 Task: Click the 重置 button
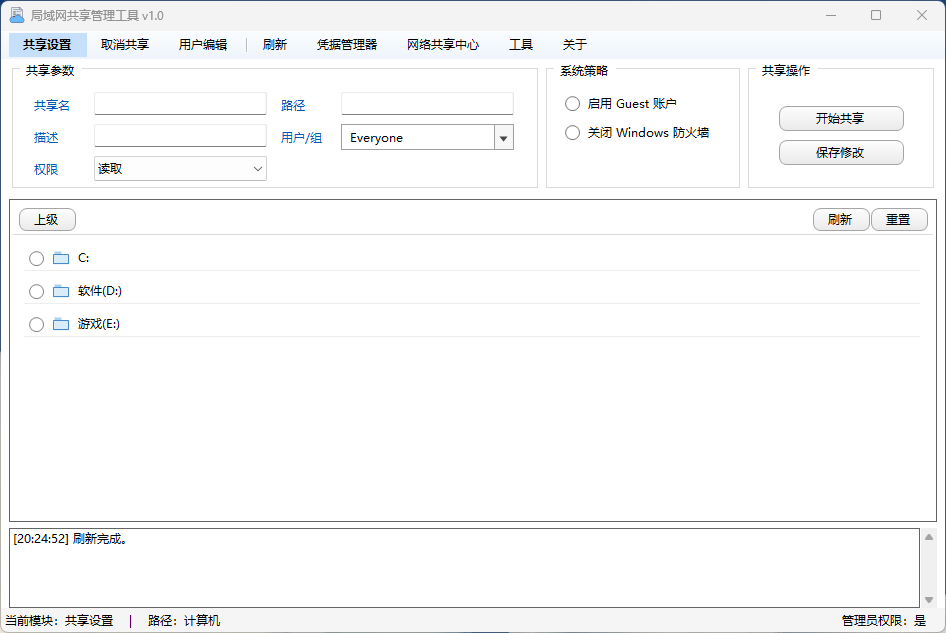point(898,220)
